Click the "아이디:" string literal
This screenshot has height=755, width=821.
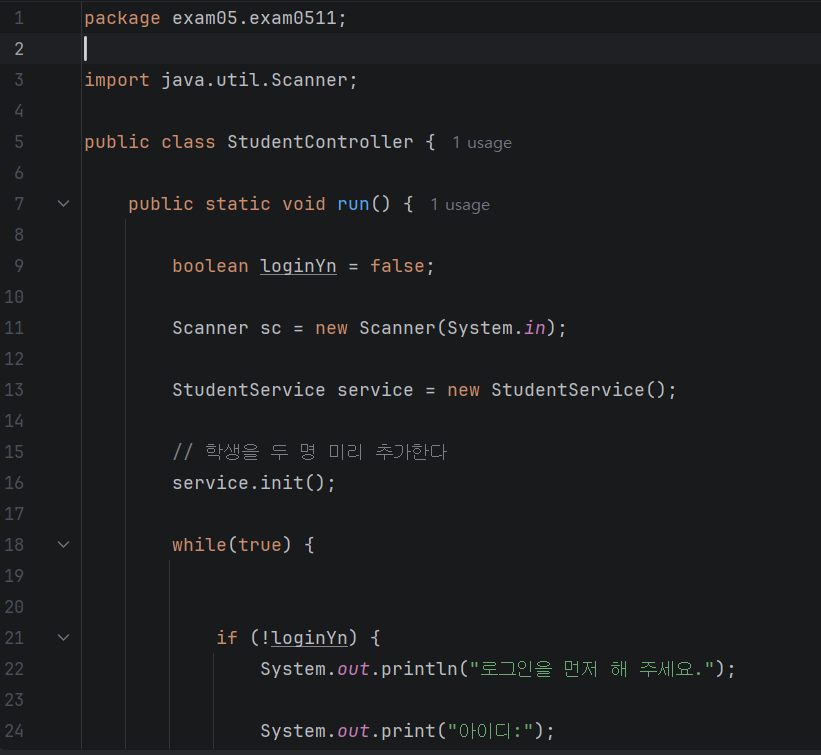[490, 730]
